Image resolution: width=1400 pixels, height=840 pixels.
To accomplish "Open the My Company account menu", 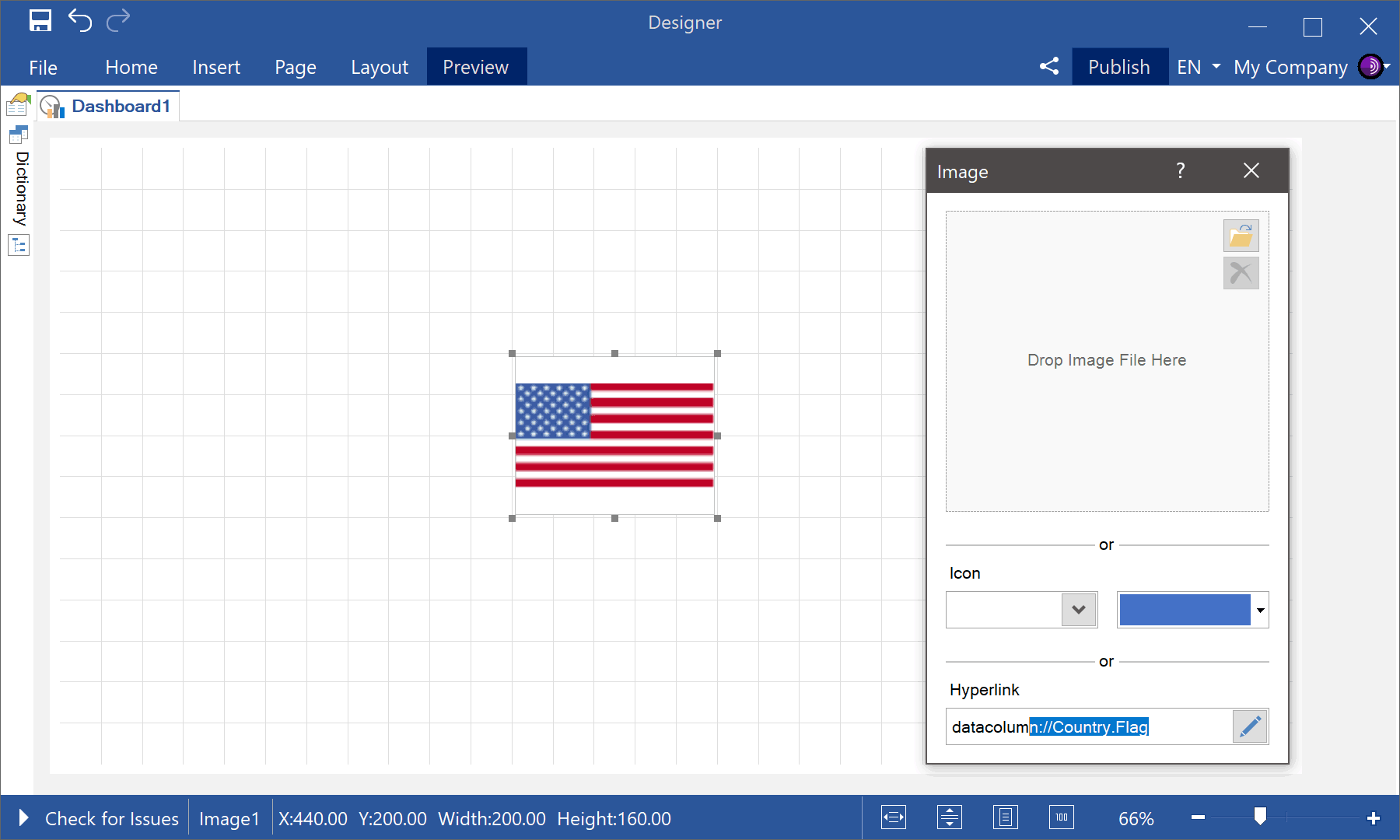I will (x=1290, y=67).
